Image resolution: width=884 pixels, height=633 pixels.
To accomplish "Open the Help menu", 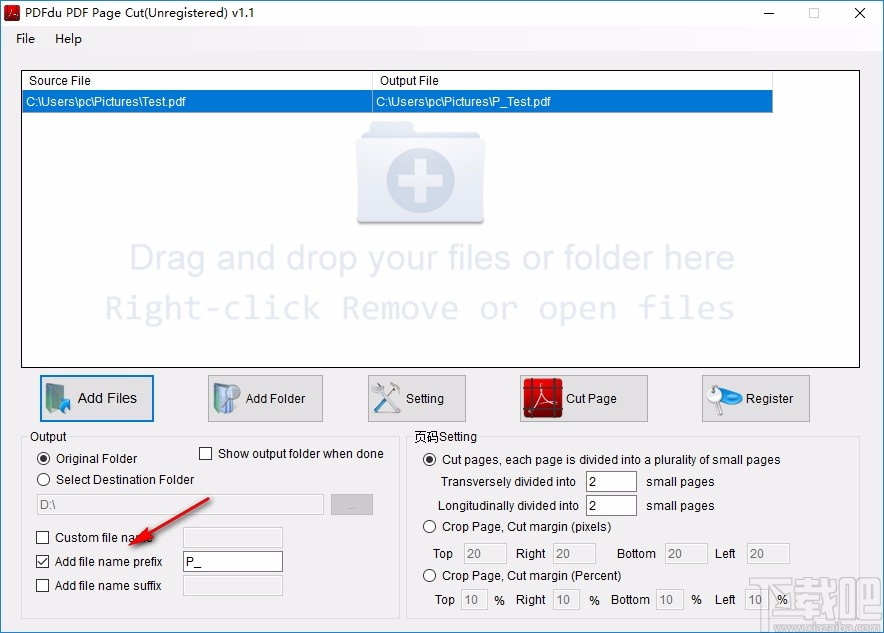I will 68,39.
